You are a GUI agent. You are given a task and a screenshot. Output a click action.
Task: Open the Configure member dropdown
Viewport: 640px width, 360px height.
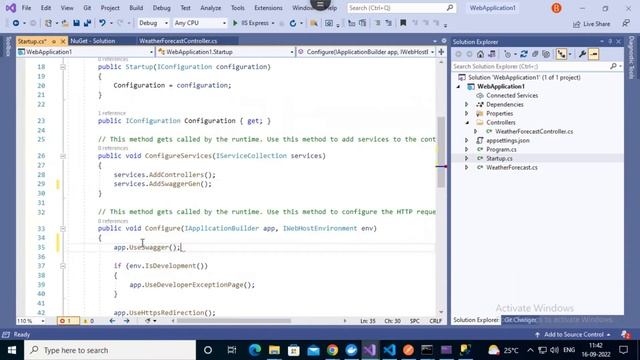[x=366, y=52]
